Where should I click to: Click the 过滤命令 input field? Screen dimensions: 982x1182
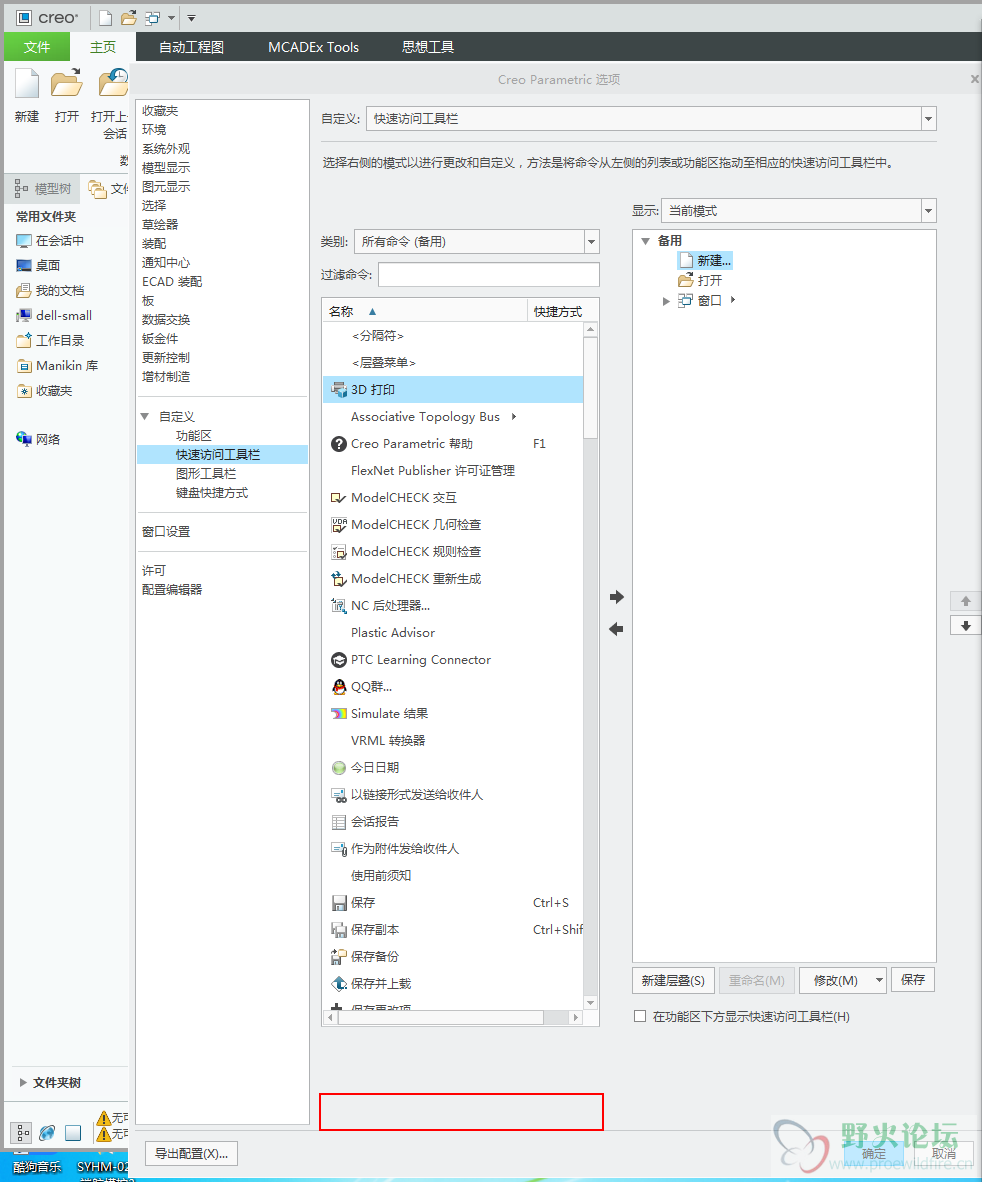tap(488, 274)
